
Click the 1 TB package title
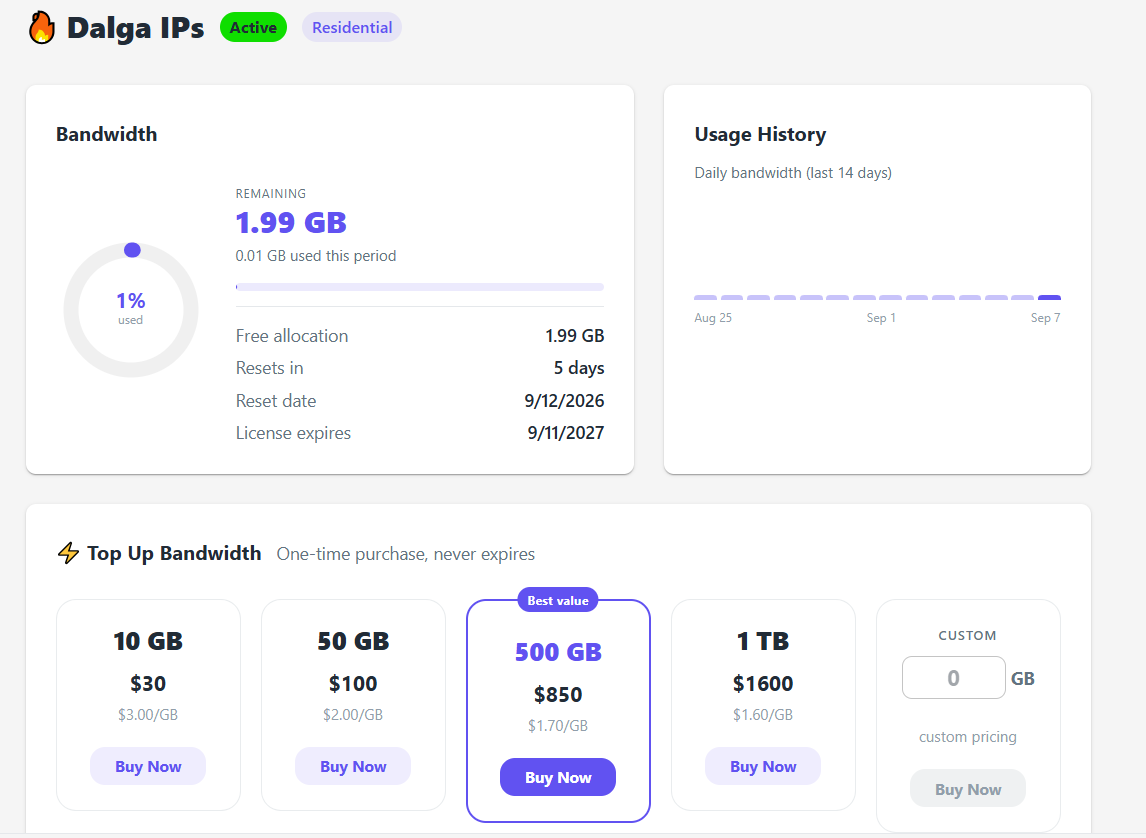(x=763, y=641)
